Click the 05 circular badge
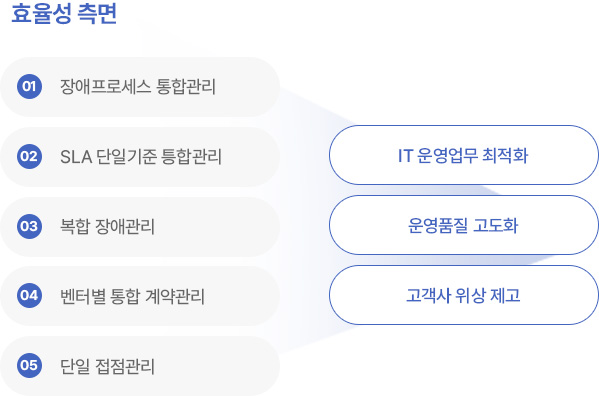Screen dimensions: 599x396 pos(29,365)
